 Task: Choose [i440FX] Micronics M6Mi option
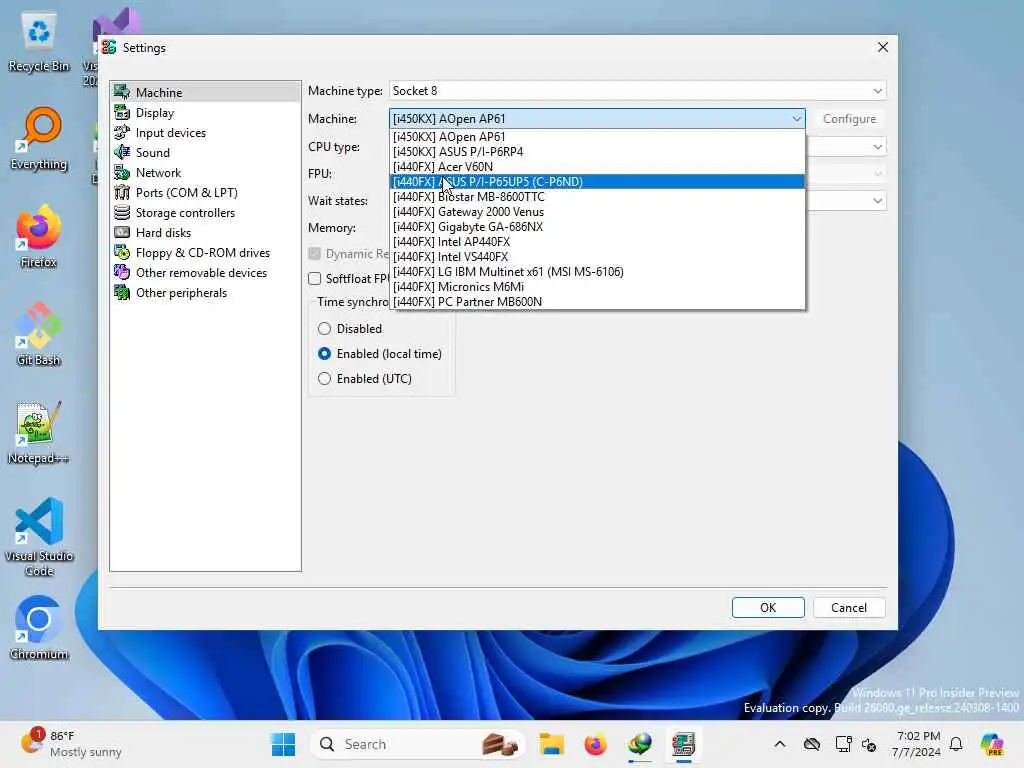click(x=597, y=287)
